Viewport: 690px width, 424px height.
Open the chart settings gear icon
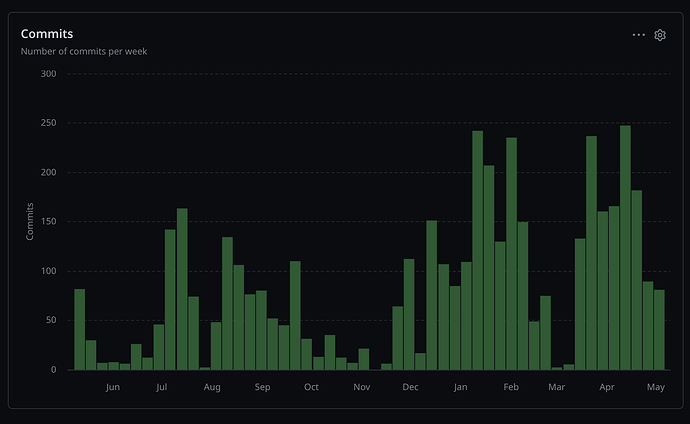pos(660,35)
